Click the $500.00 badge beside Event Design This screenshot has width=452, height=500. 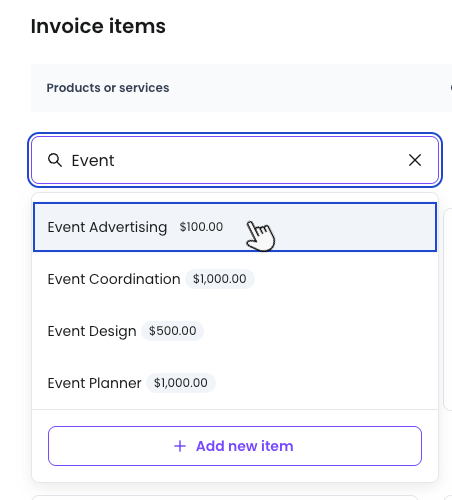tap(172, 331)
